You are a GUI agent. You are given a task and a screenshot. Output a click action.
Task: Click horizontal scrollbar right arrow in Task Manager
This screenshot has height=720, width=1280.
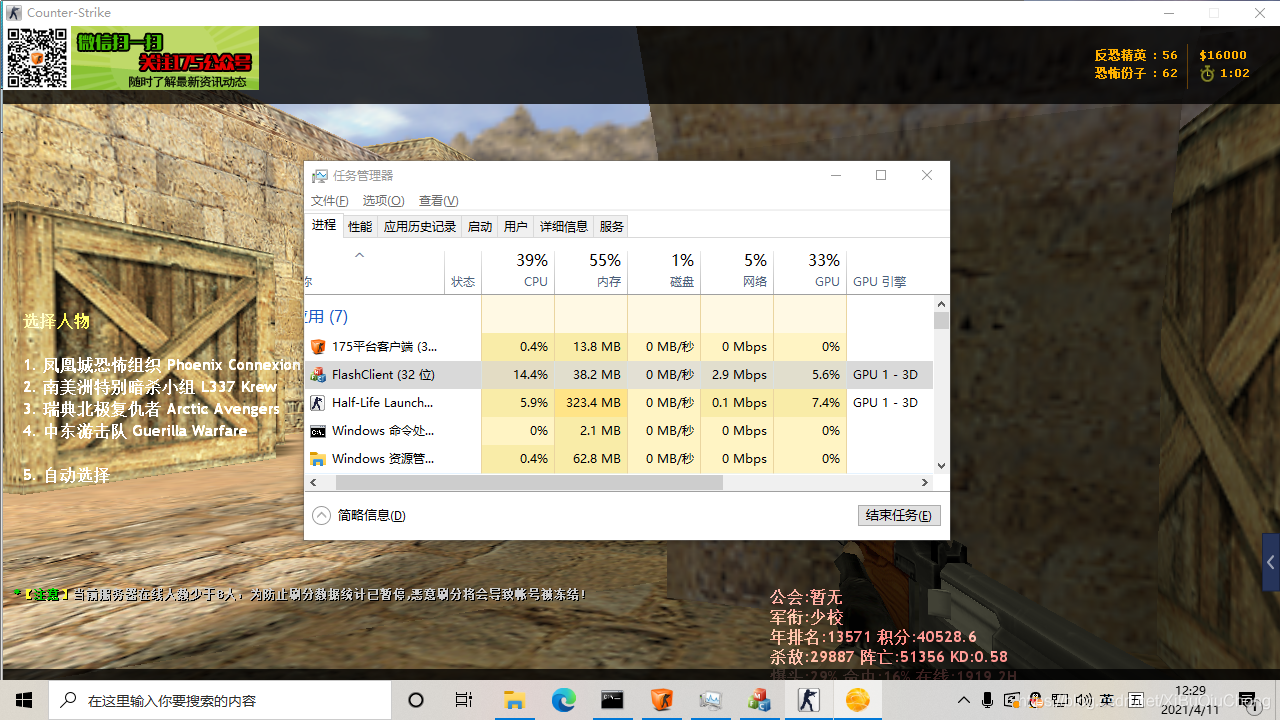click(925, 482)
